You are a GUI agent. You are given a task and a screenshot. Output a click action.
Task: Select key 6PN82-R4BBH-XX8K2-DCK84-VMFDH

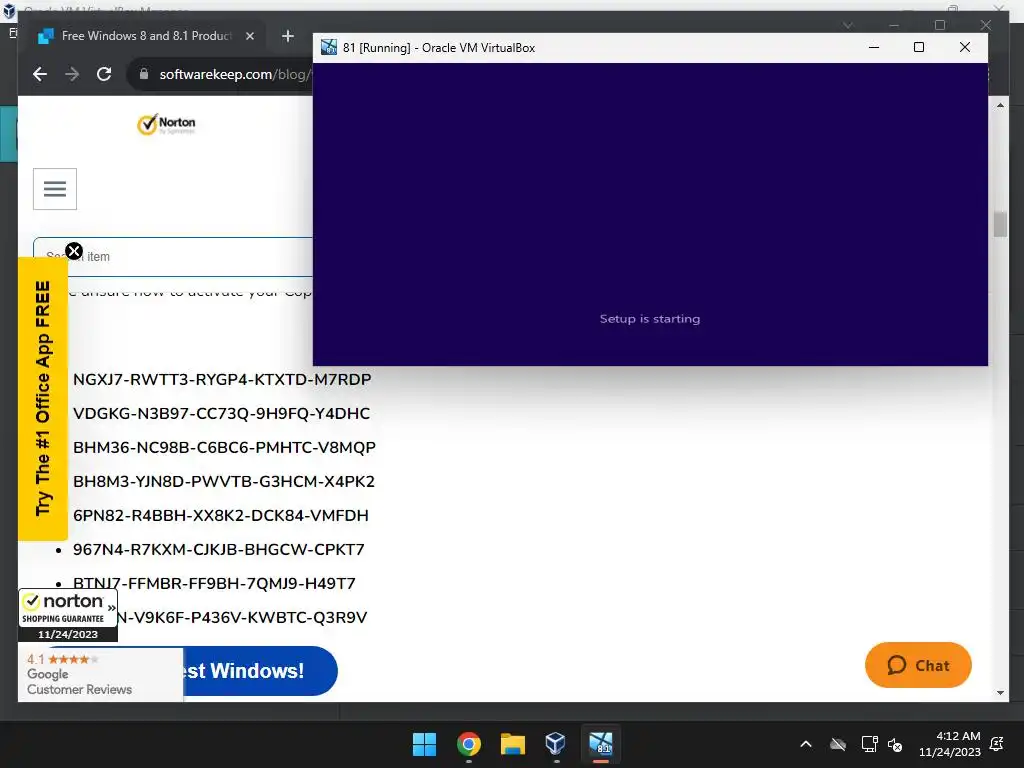coord(221,515)
